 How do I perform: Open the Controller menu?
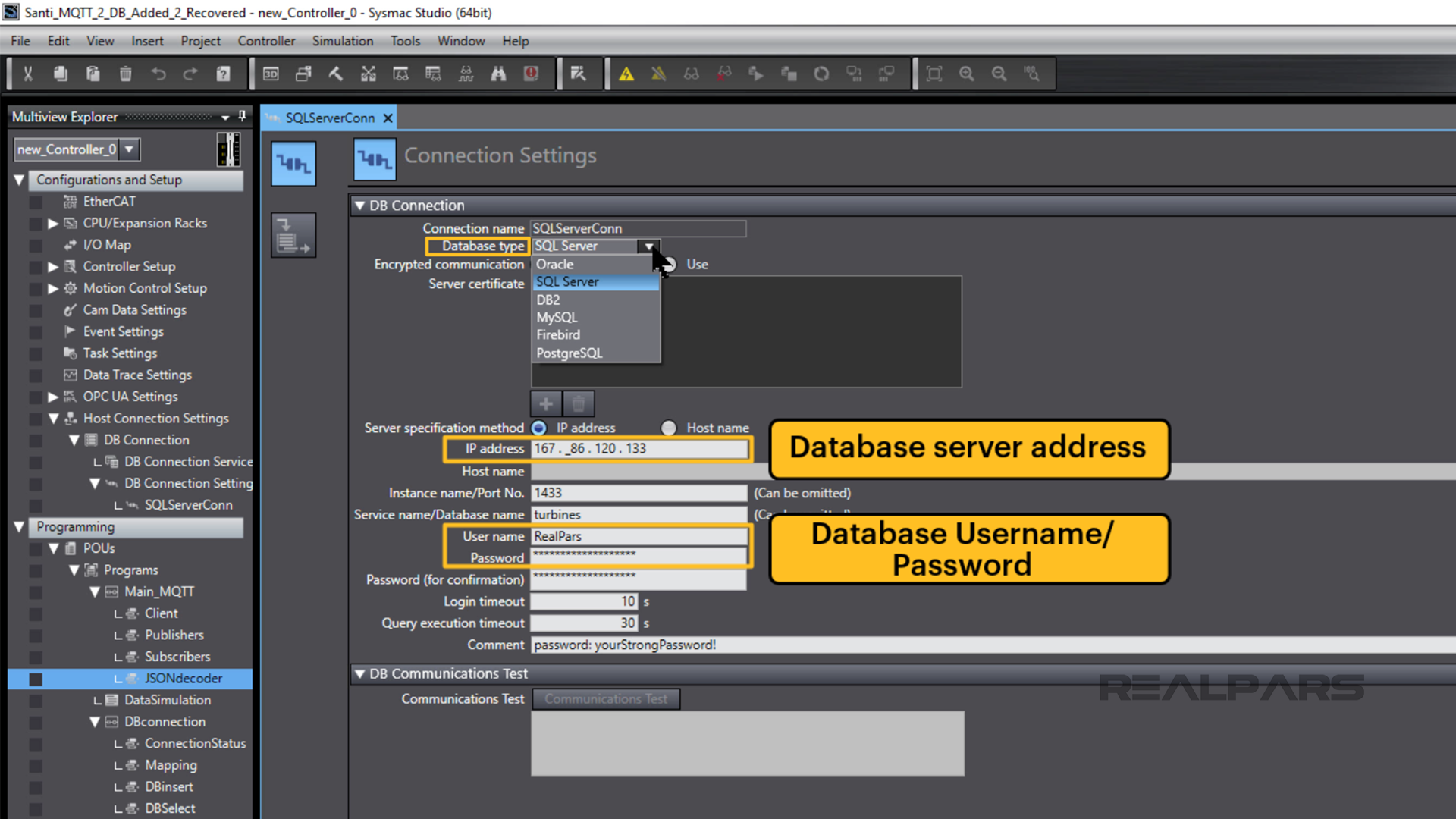pos(266,41)
